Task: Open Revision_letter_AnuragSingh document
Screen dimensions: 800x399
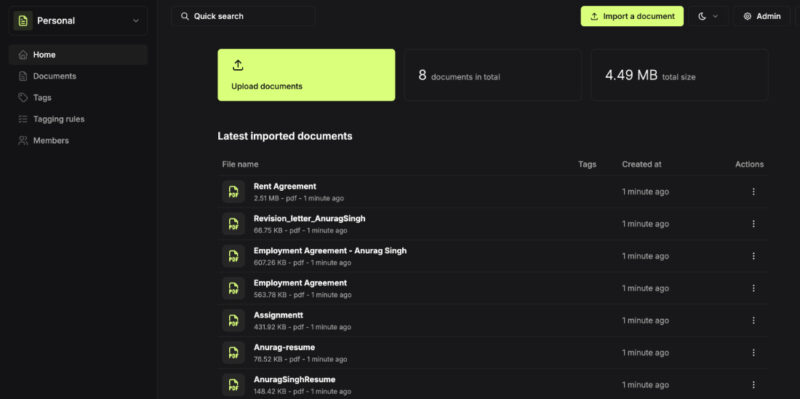Action: [x=309, y=219]
